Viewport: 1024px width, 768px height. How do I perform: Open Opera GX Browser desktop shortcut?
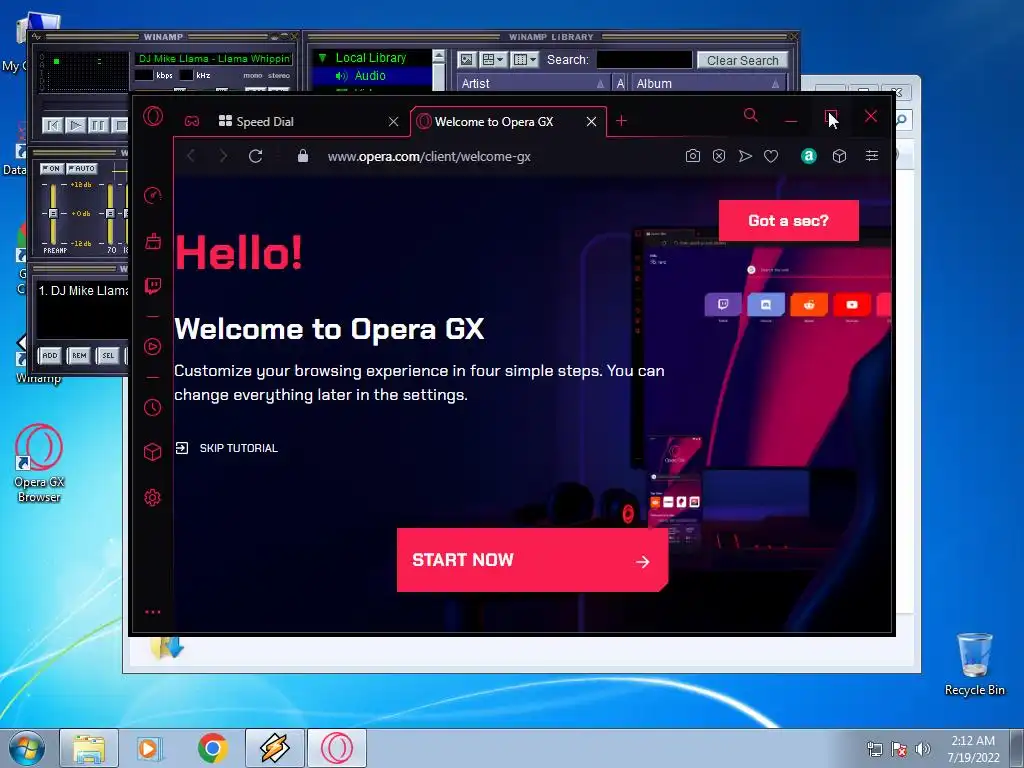coord(39,463)
